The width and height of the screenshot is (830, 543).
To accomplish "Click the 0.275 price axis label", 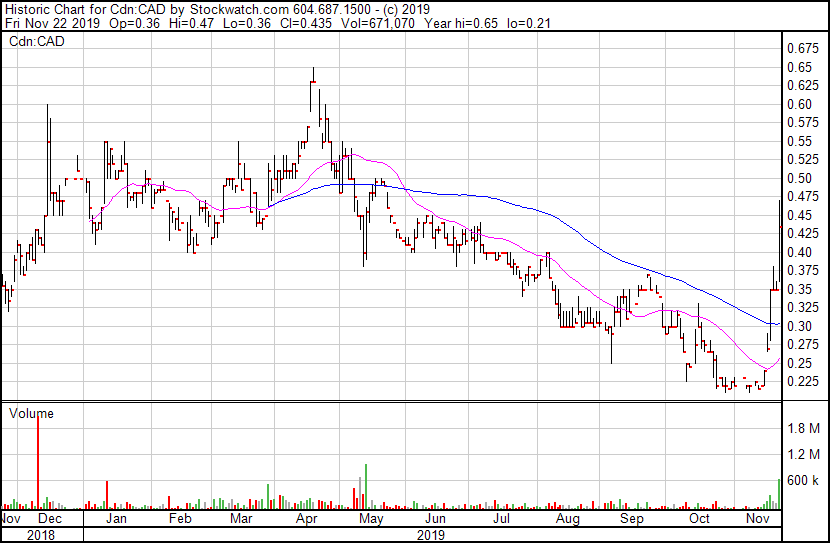I will [x=802, y=345].
